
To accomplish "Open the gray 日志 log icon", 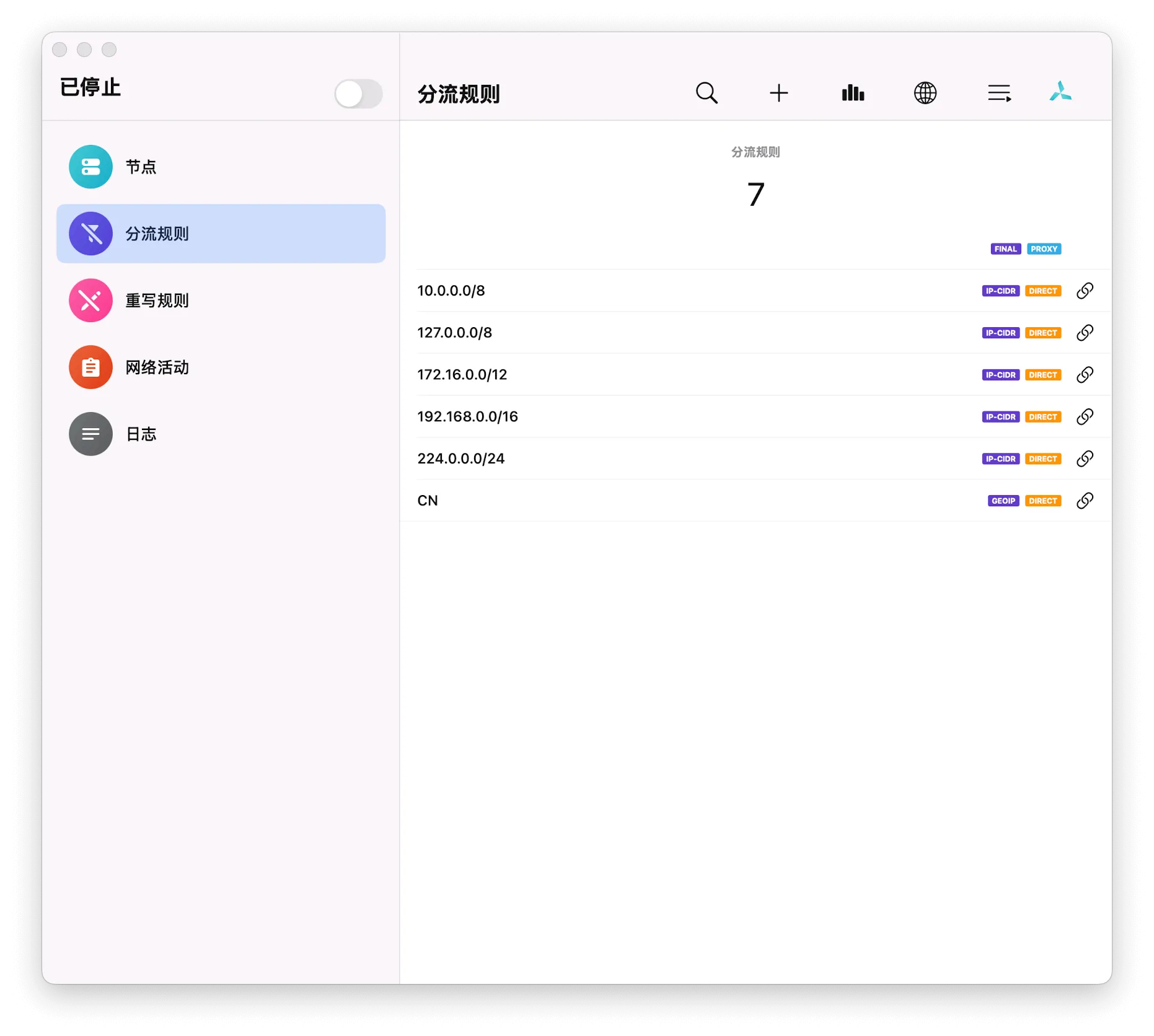I will (90, 434).
